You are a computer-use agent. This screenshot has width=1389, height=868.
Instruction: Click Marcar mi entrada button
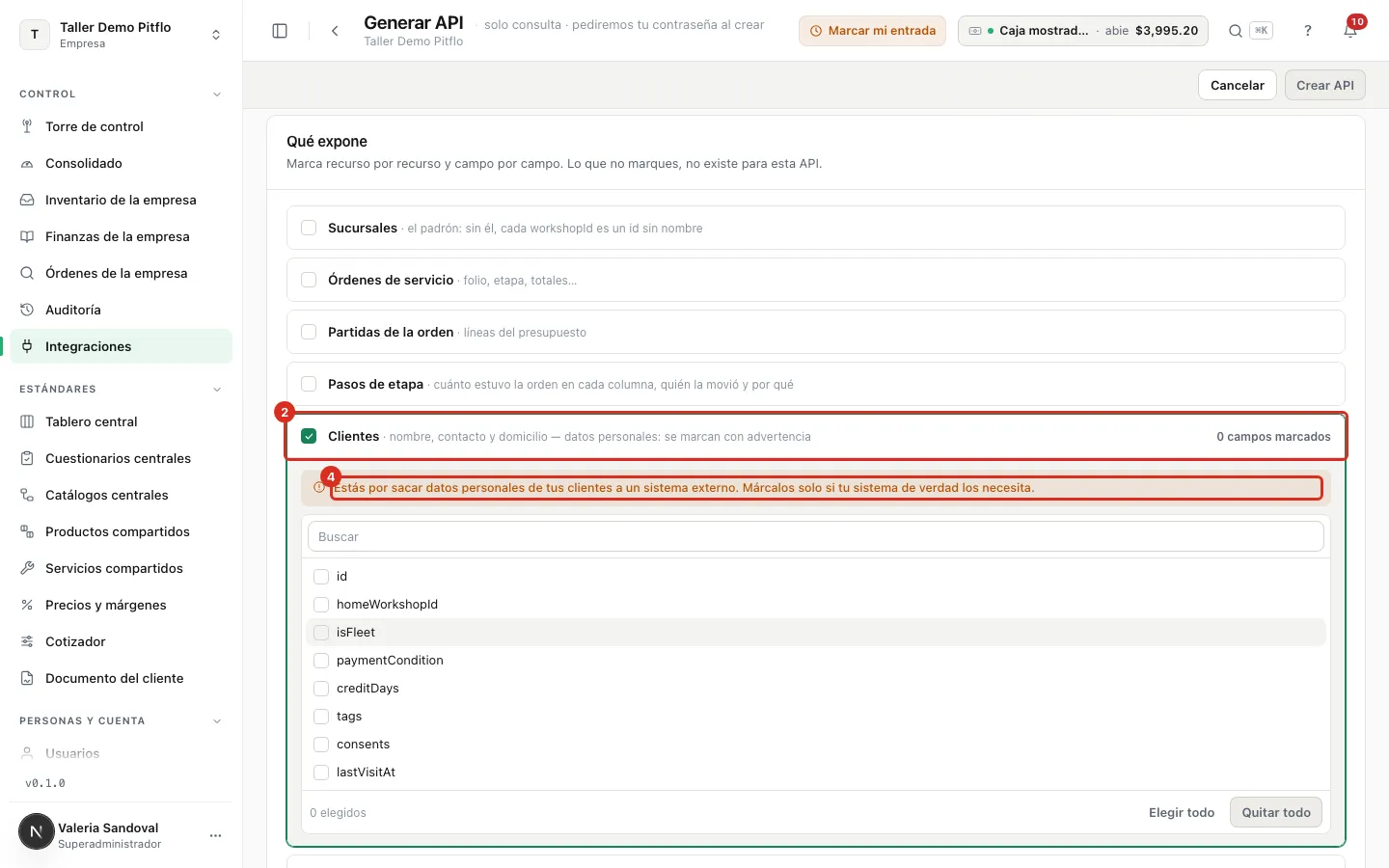(872, 31)
